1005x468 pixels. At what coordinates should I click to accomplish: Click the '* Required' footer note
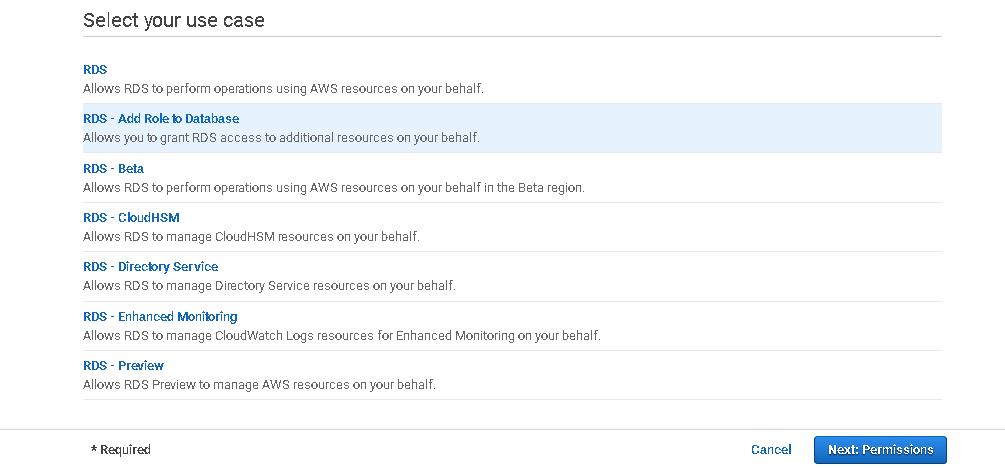(121, 450)
